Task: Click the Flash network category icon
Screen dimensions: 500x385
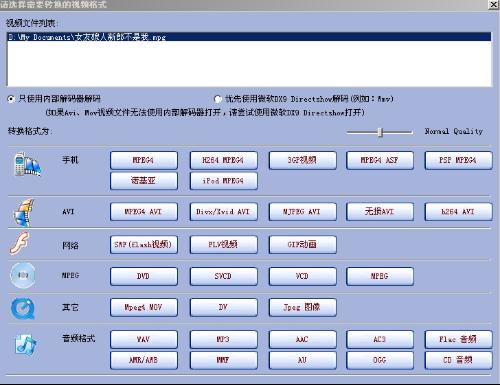Action: pos(19,243)
